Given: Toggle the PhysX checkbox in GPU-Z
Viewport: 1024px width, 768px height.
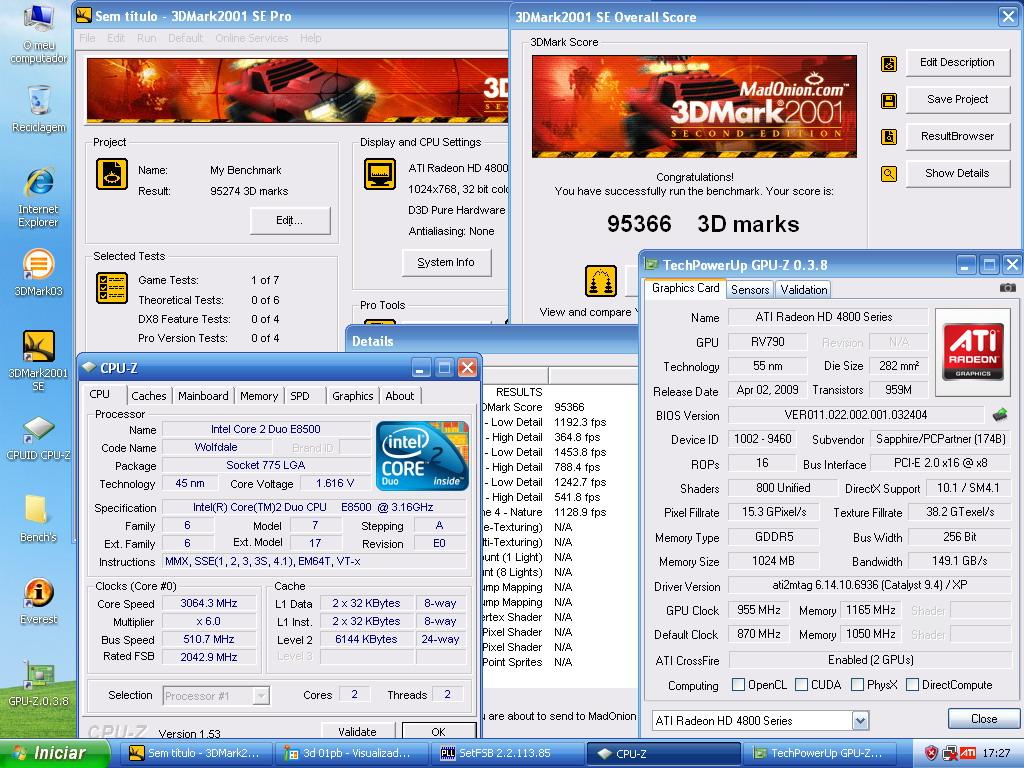Looking at the screenshot, I should coord(857,684).
